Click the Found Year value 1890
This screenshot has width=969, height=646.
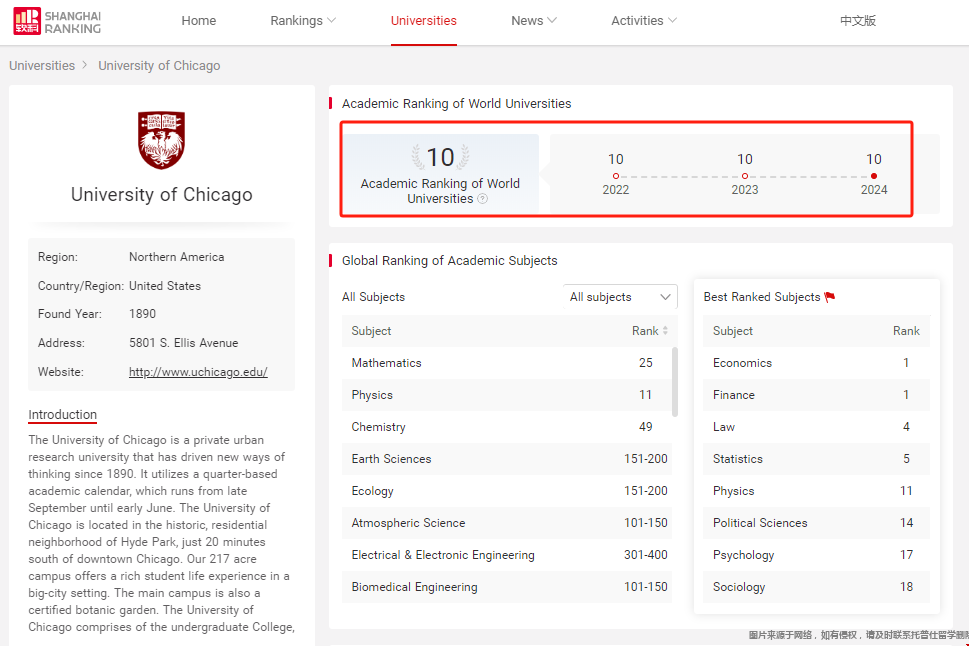click(x=142, y=314)
